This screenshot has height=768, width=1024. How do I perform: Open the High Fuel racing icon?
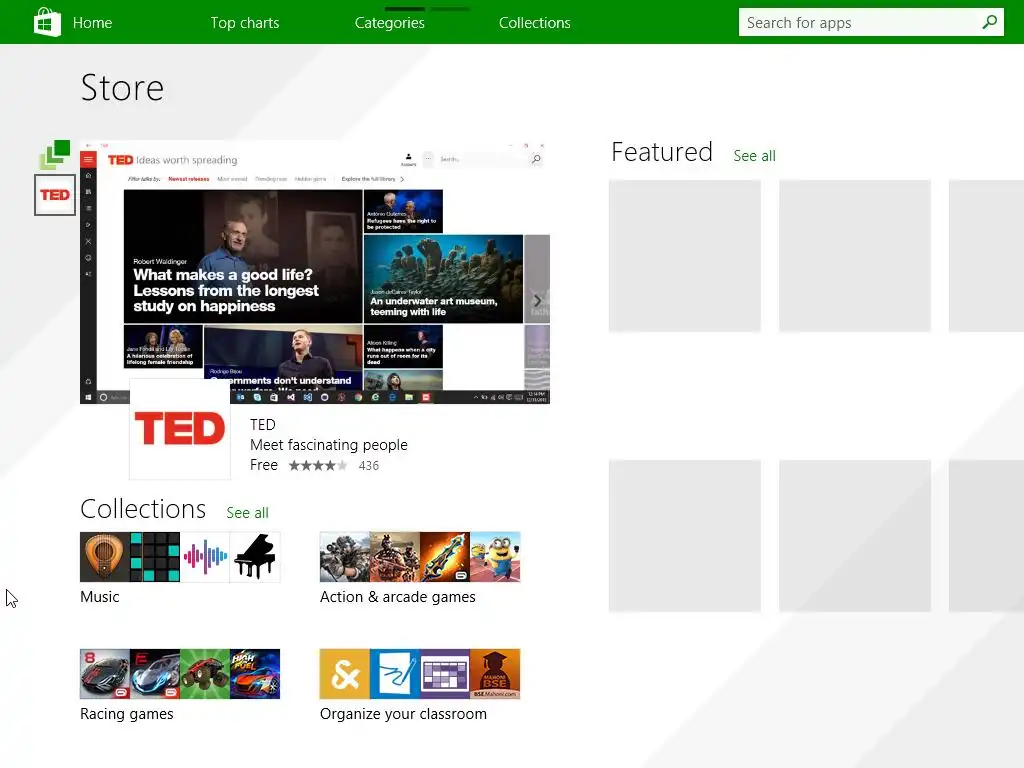coord(255,674)
